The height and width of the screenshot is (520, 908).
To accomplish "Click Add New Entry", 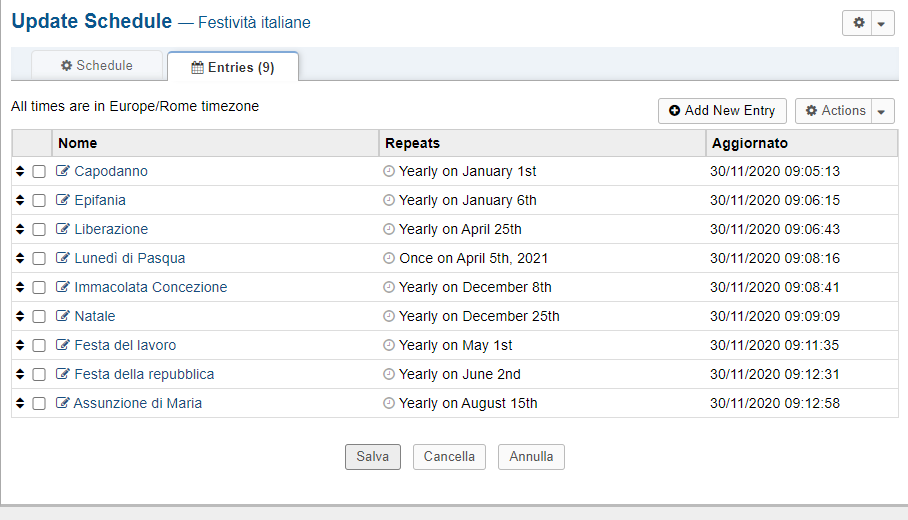I will click(x=722, y=111).
